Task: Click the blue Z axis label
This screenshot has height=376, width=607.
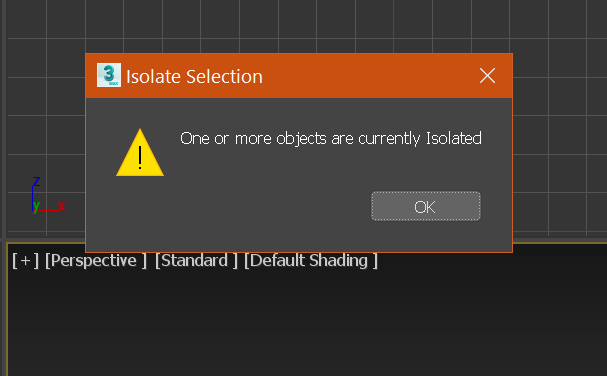Action: (36, 181)
